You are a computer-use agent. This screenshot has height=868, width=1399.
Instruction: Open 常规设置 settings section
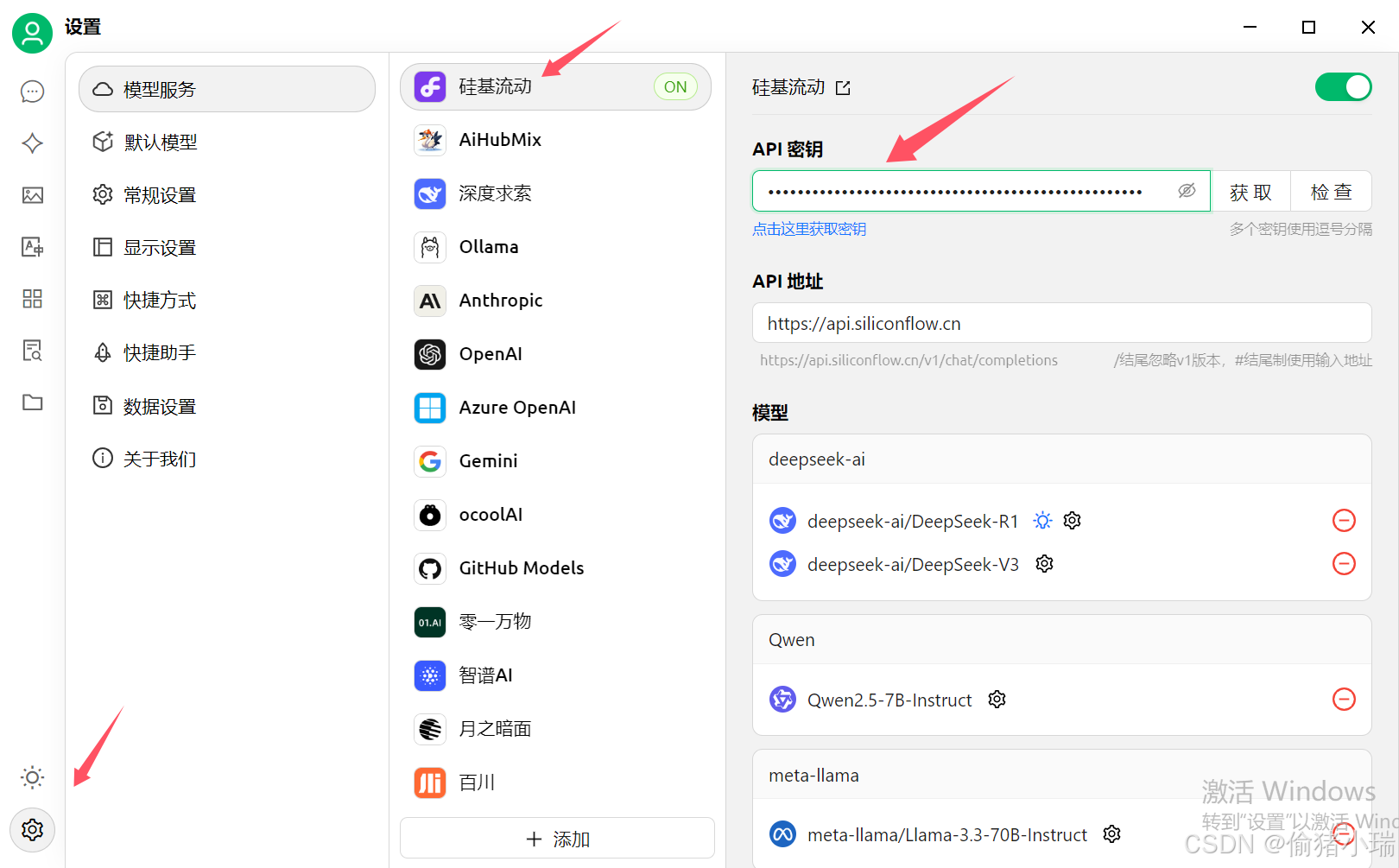click(x=227, y=194)
